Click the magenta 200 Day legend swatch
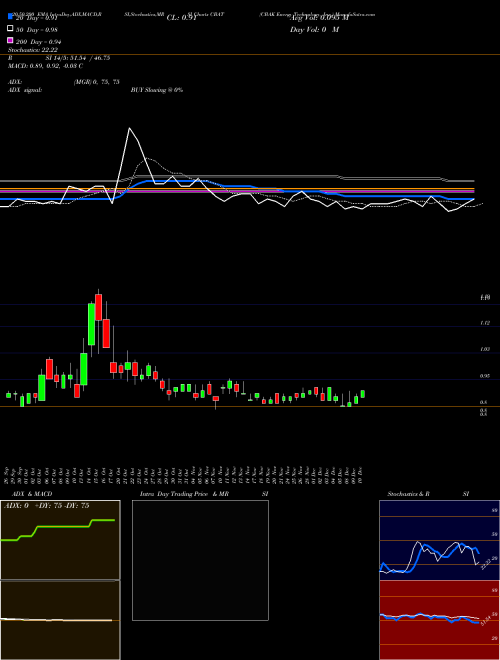The image size is (500, 660). click(x=10, y=41)
